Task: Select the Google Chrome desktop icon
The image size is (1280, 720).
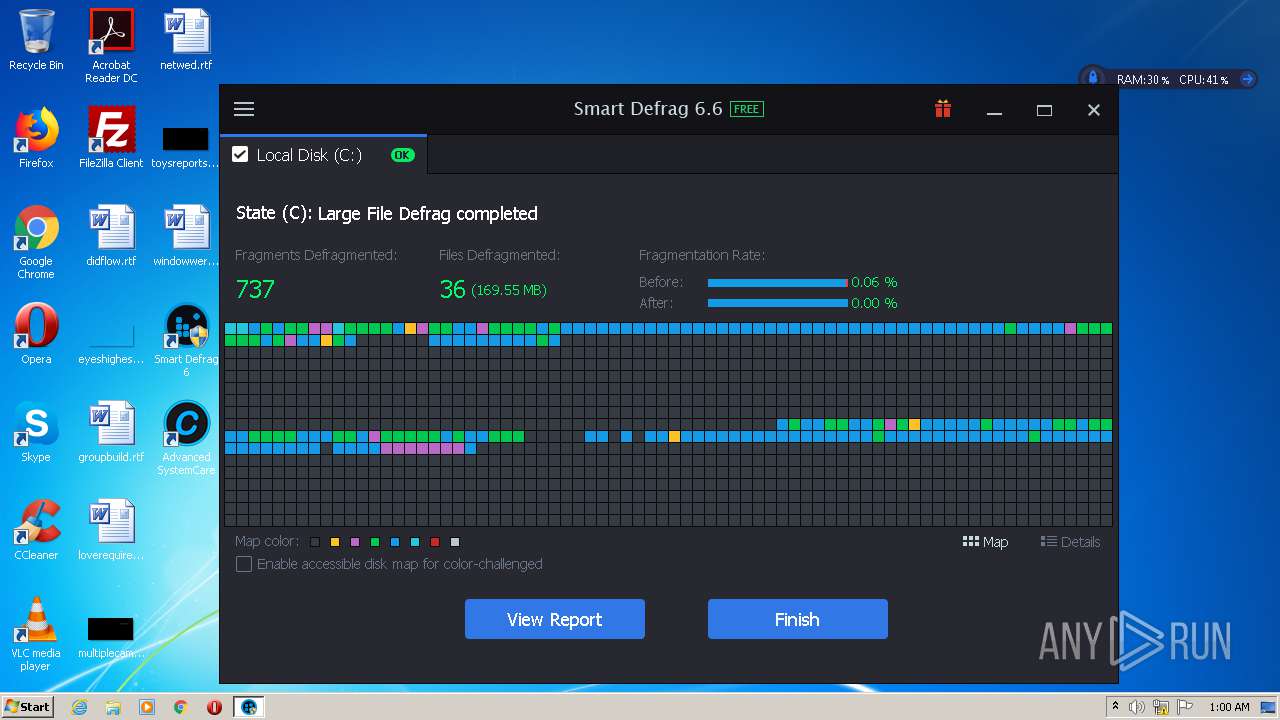Action: click(x=36, y=242)
